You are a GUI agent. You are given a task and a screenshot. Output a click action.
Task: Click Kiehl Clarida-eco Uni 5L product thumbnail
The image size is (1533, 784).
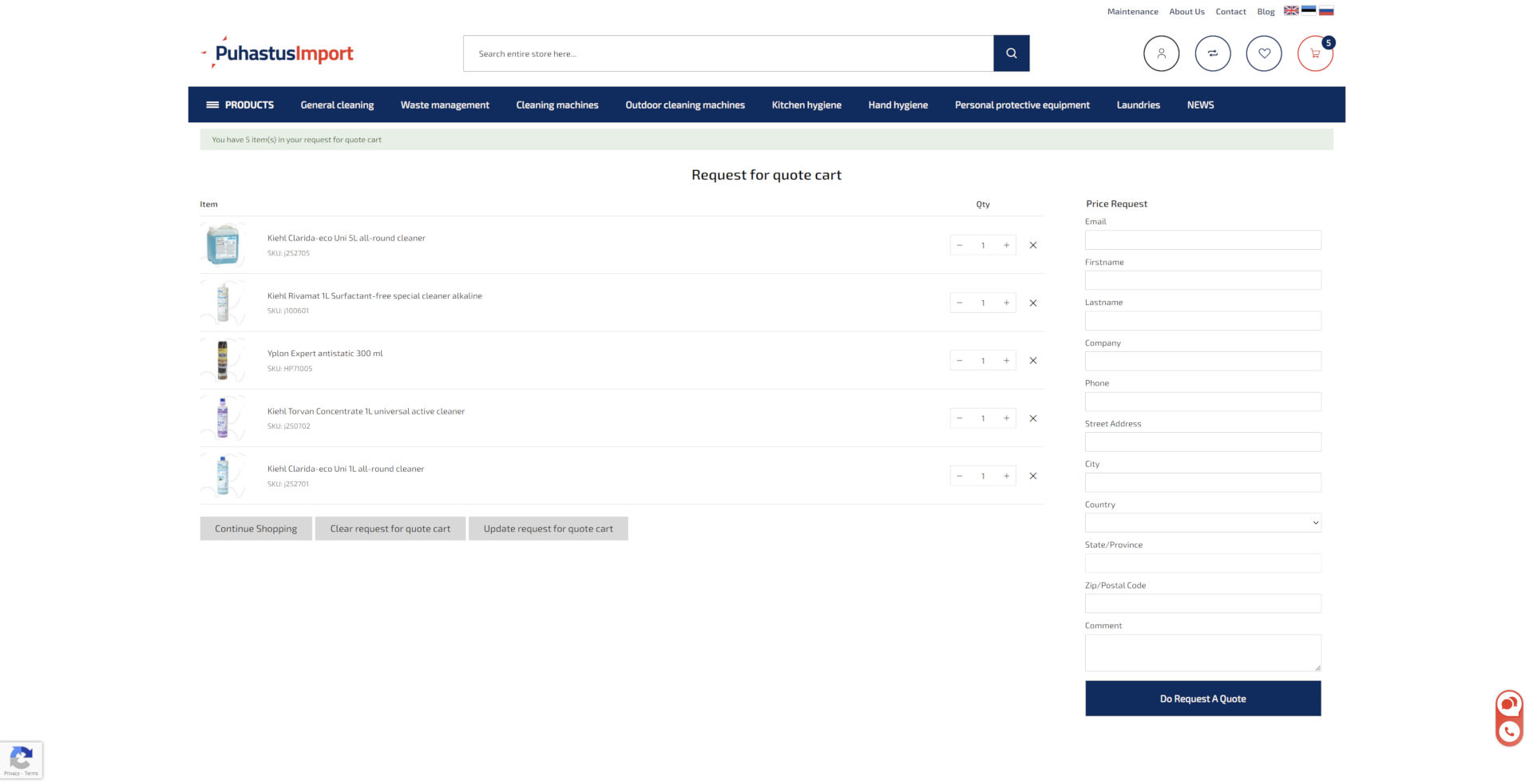coord(223,244)
